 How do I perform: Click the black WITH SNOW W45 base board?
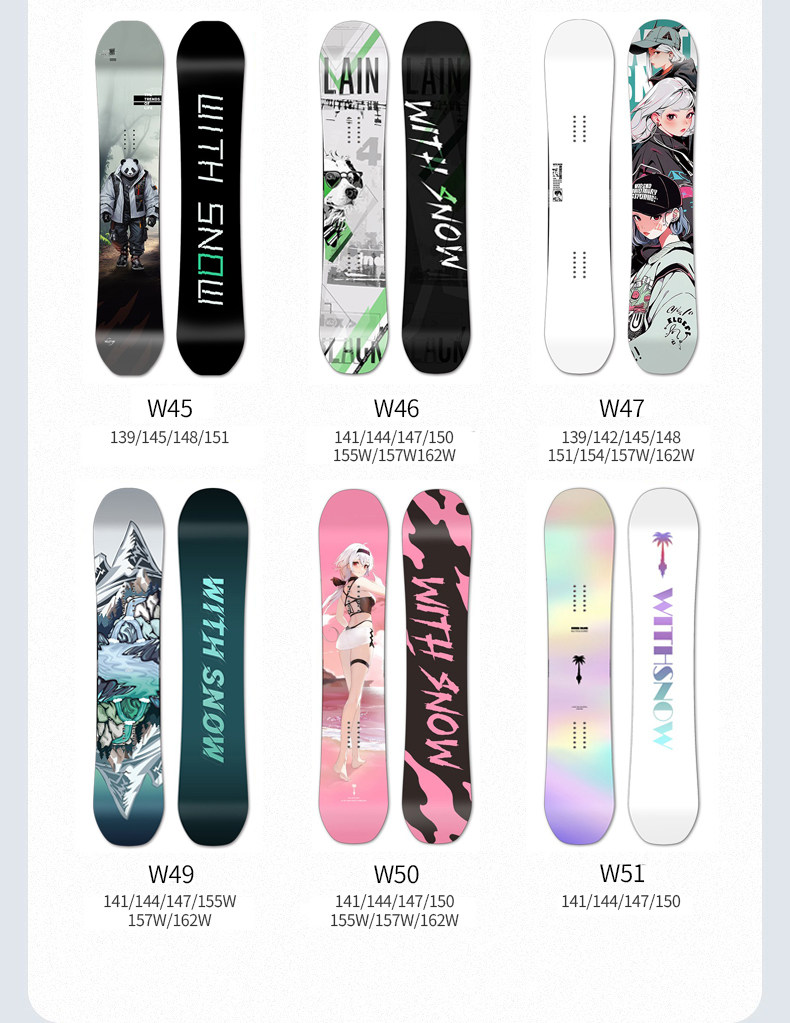pyautogui.click(x=211, y=198)
